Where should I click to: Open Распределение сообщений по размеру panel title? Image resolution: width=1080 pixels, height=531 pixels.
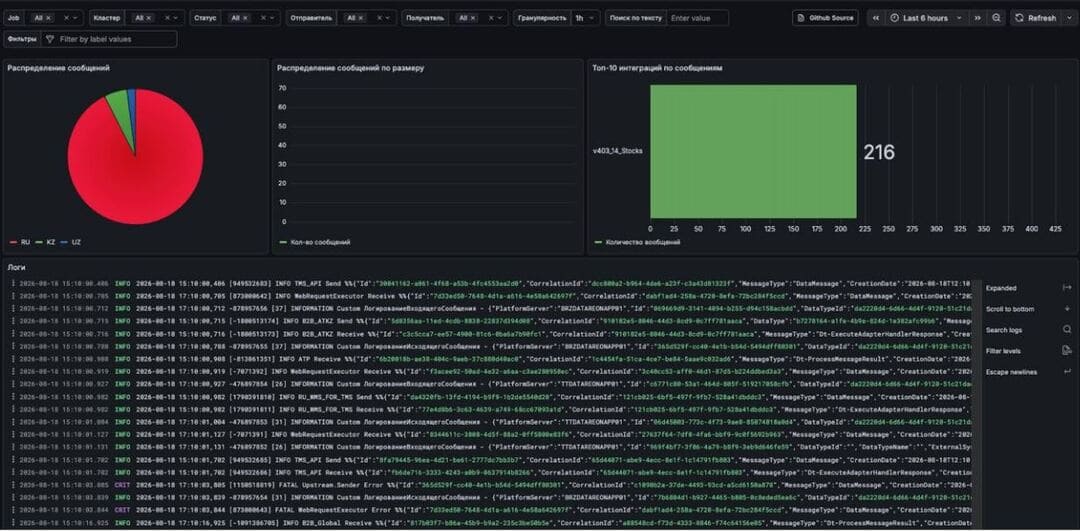[351, 68]
